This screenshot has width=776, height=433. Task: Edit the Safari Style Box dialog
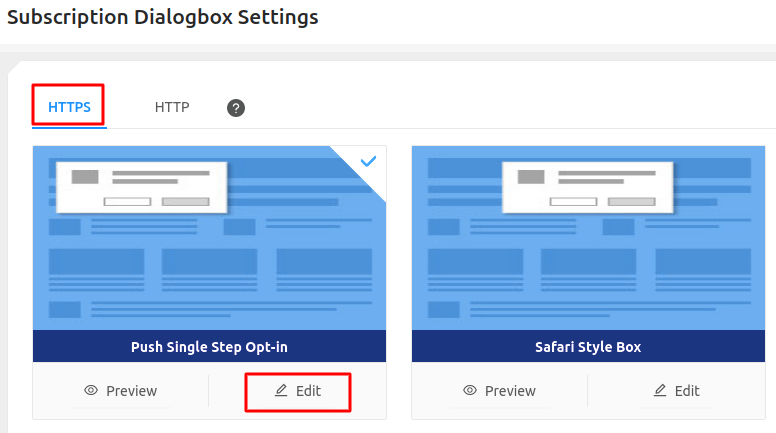pos(677,391)
